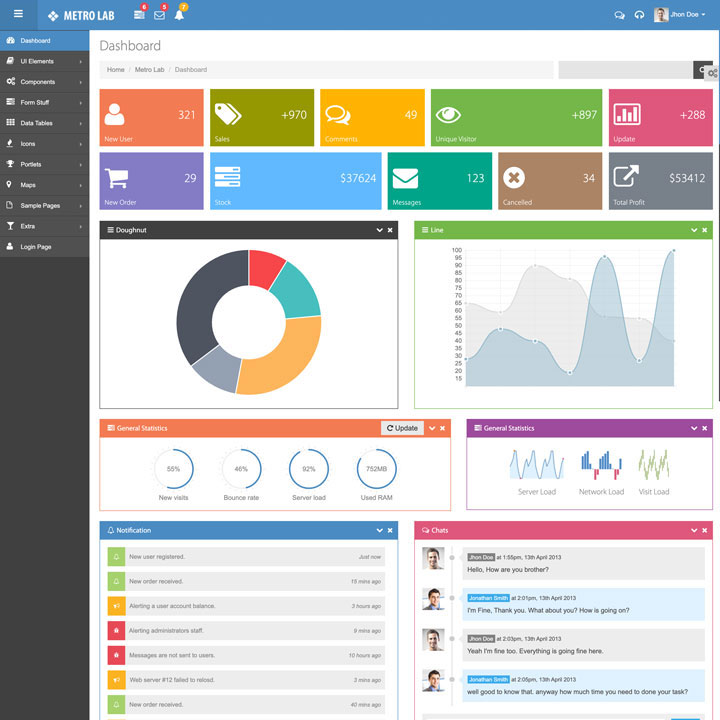720x720 pixels.
Task: Click the arrow next to Portlets menu
Action: click(x=81, y=165)
